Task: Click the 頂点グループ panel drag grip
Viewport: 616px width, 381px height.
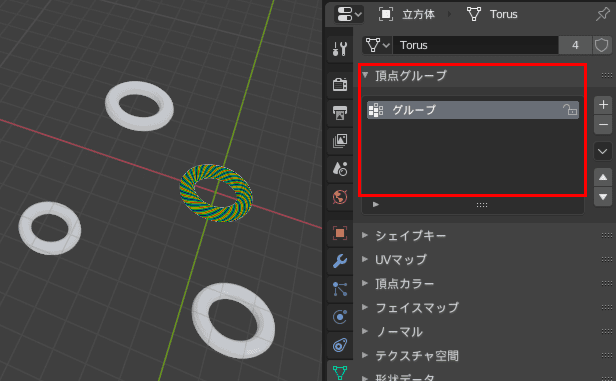Action: point(607,75)
